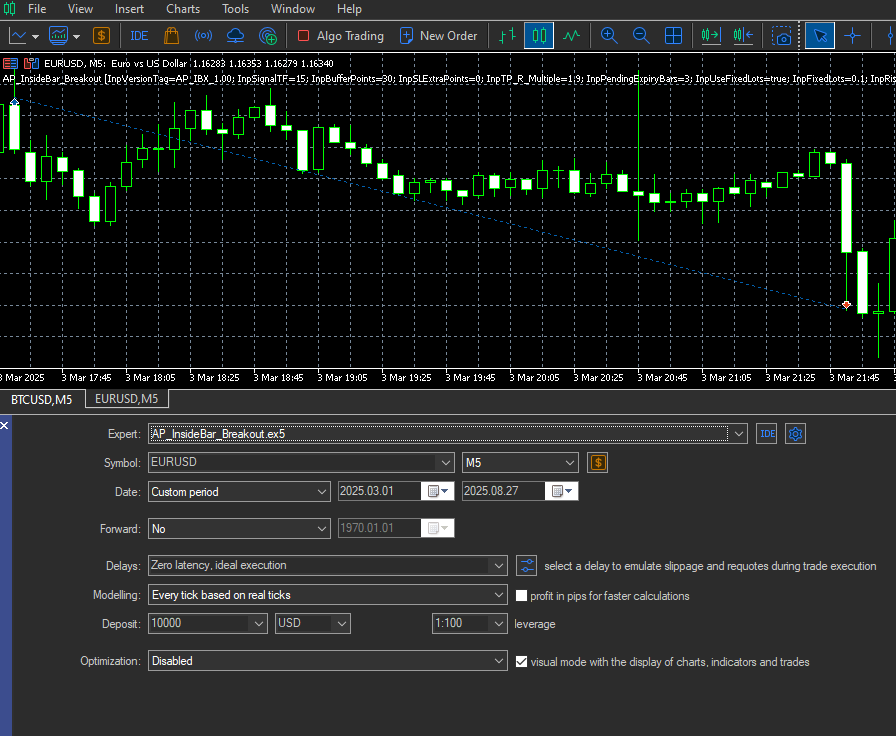Click the dollar trading panel icon

pyautogui.click(x=101, y=36)
